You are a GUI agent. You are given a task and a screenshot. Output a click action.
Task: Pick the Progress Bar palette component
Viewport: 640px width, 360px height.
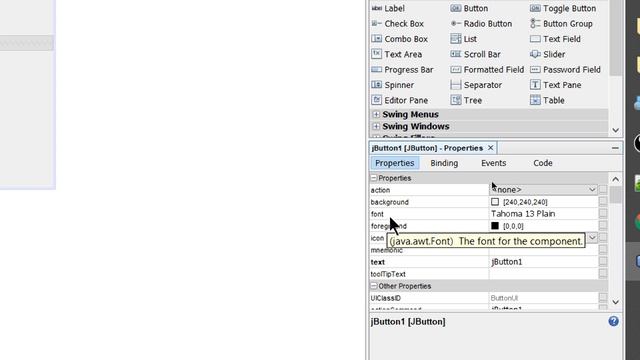[402, 70]
